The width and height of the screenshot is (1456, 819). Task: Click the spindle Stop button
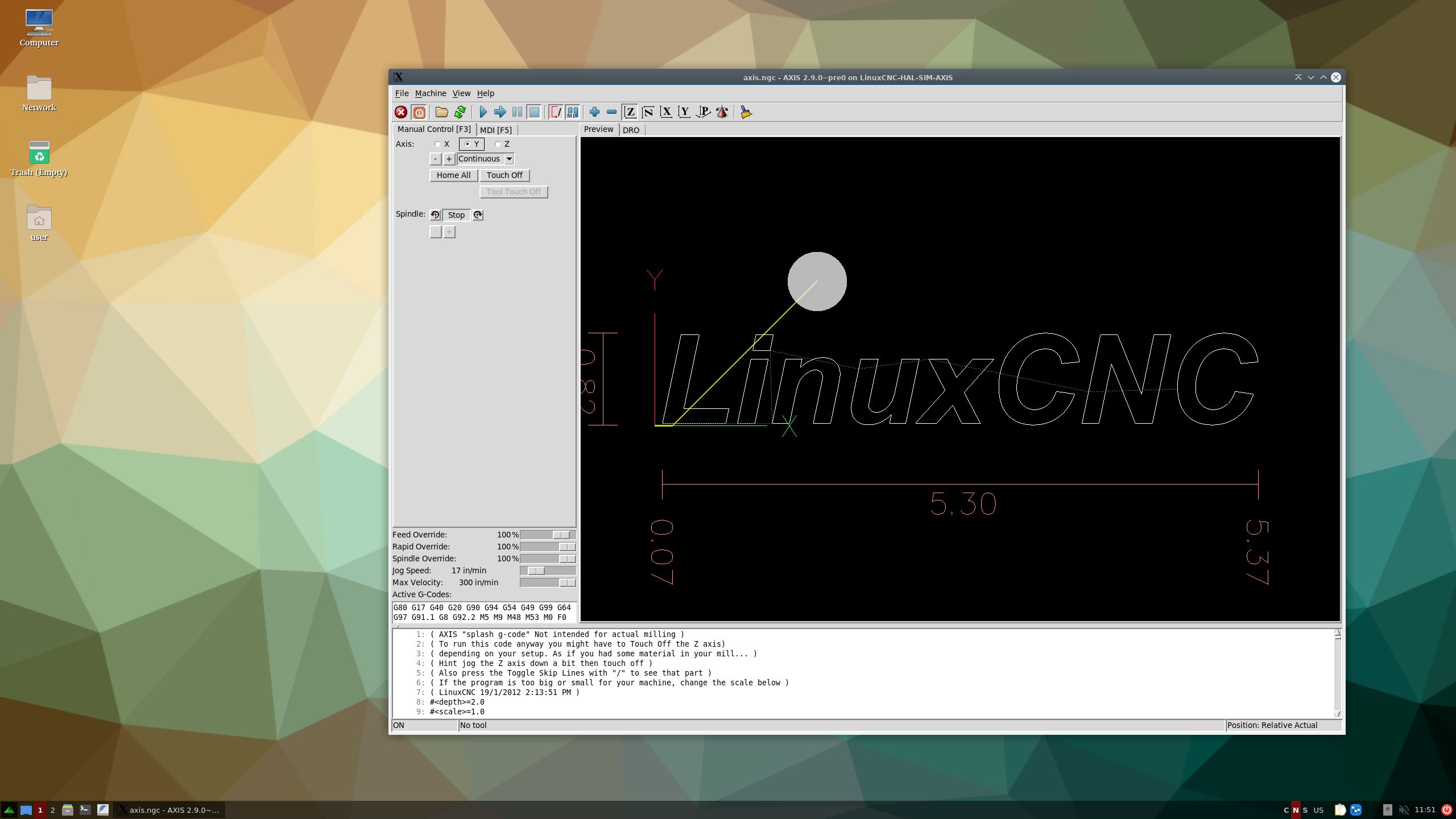[x=456, y=215]
